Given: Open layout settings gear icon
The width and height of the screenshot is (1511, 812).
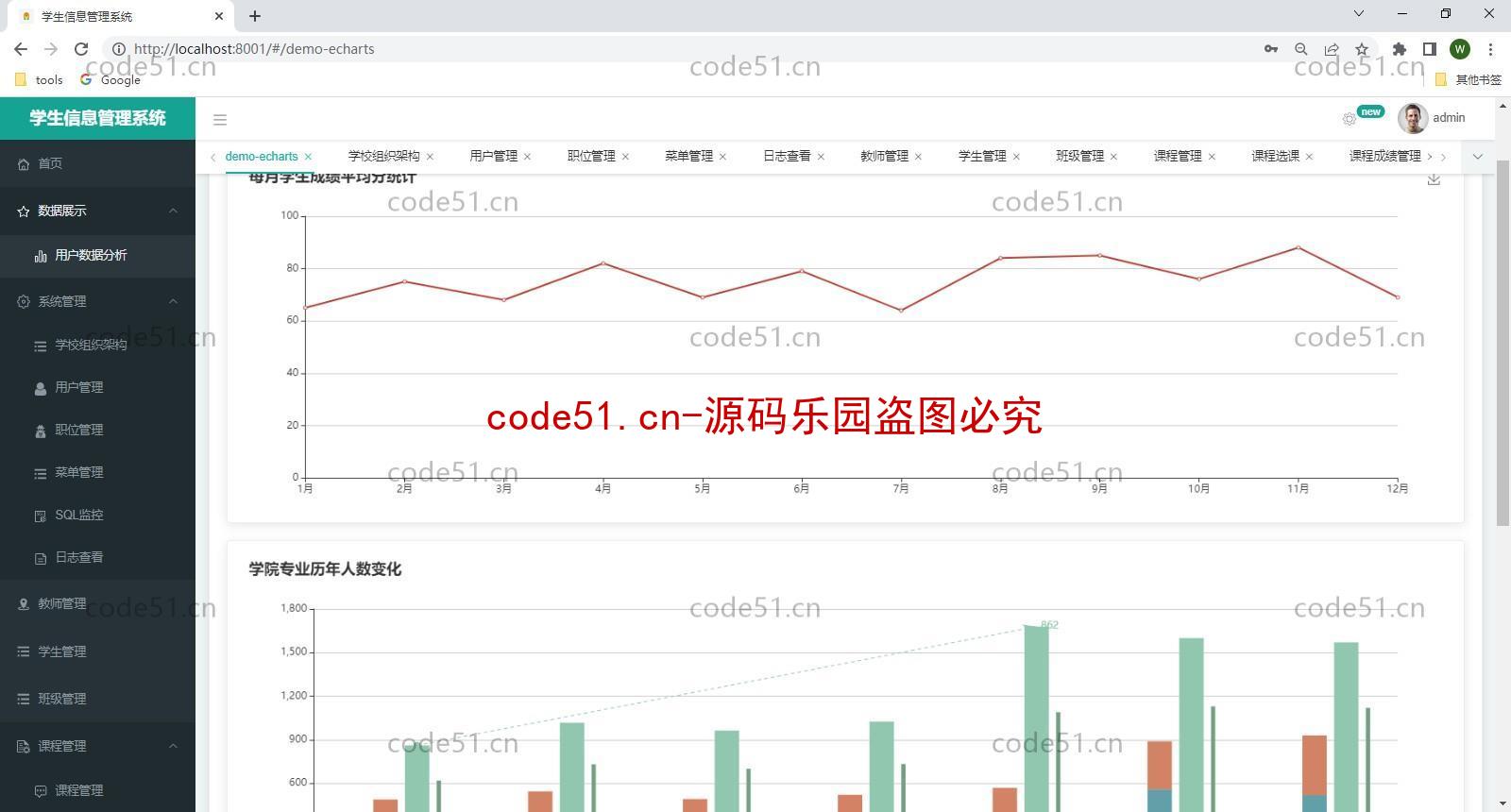Looking at the screenshot, I should (1349, 119).
